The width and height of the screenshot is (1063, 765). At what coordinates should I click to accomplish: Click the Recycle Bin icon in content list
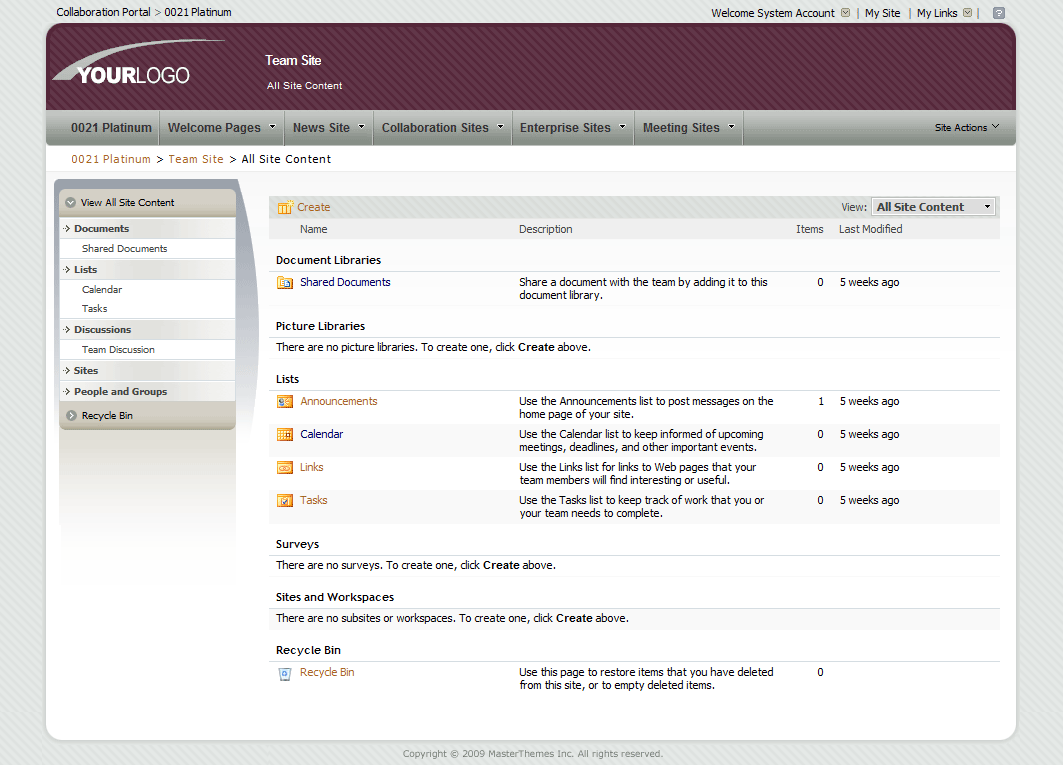[x=285, y=674]
